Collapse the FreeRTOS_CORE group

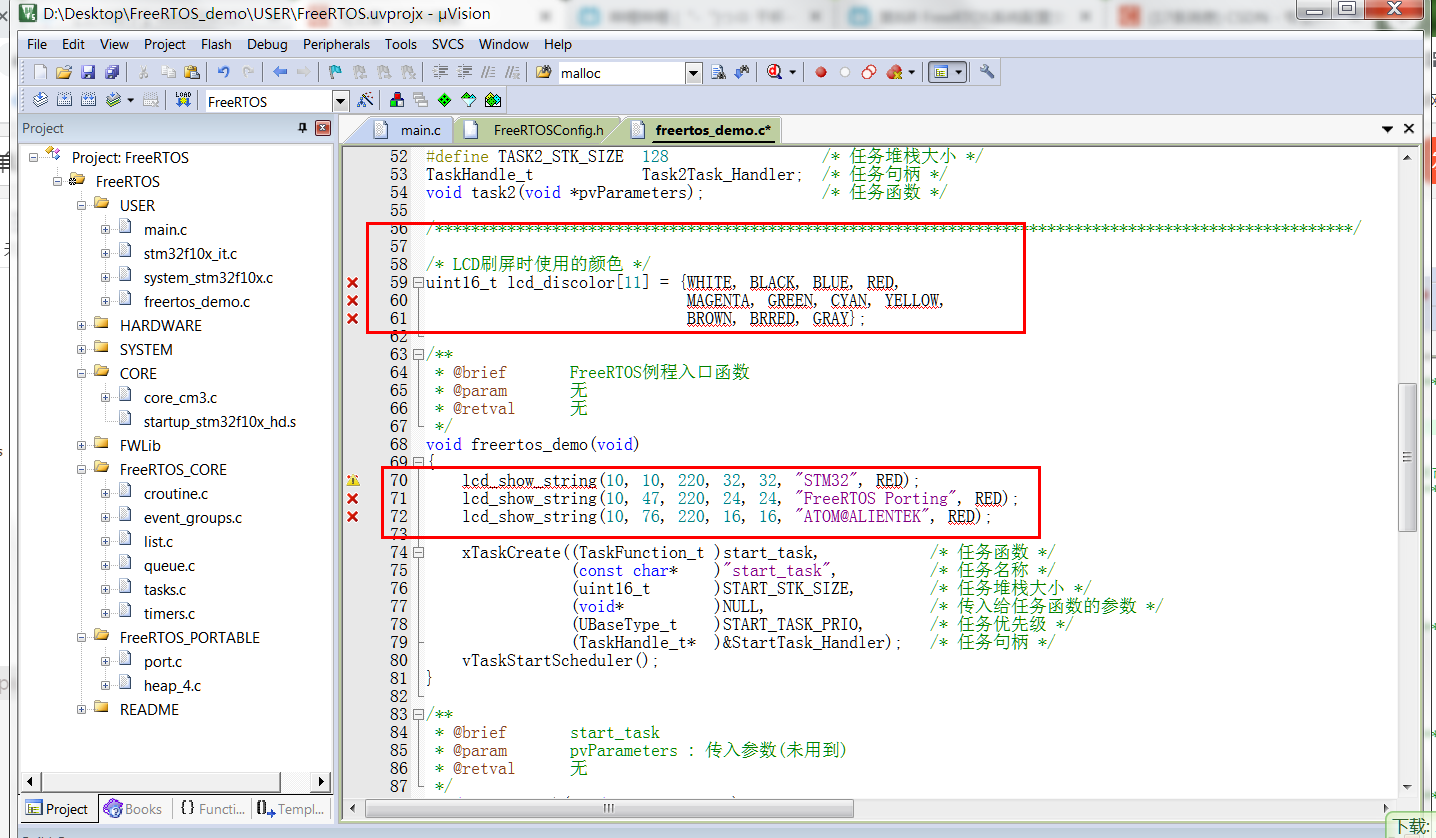pos(82,469)
